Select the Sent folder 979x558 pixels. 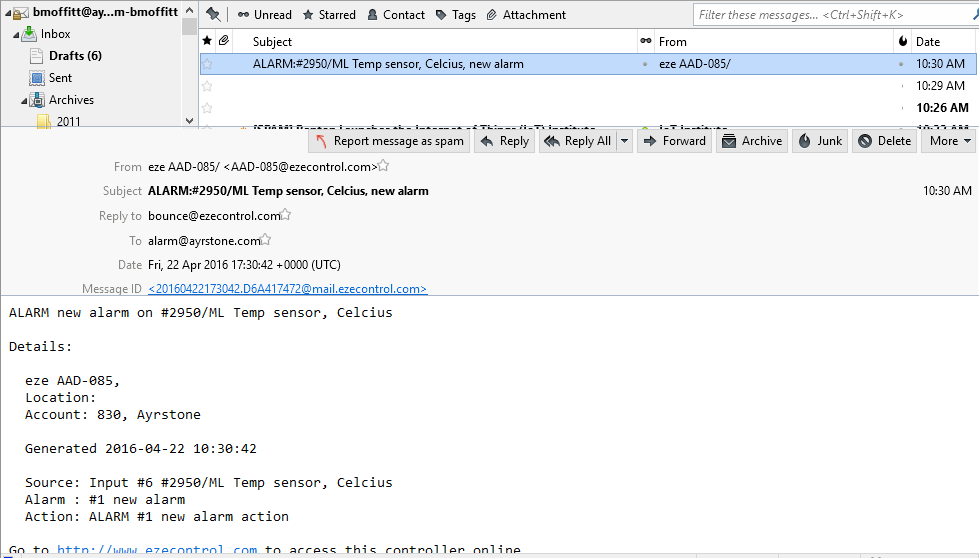[60, 78]
